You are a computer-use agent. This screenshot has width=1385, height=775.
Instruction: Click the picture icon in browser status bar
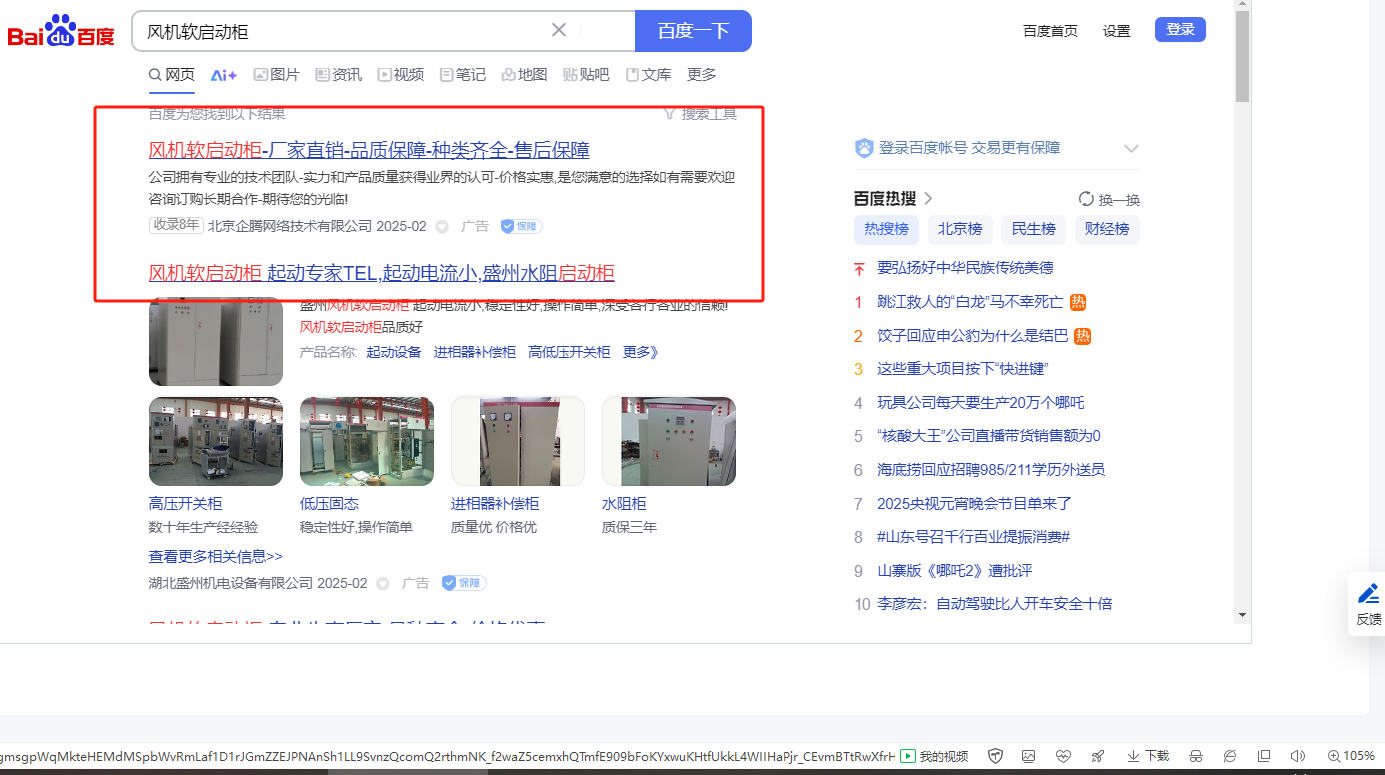1029,756
